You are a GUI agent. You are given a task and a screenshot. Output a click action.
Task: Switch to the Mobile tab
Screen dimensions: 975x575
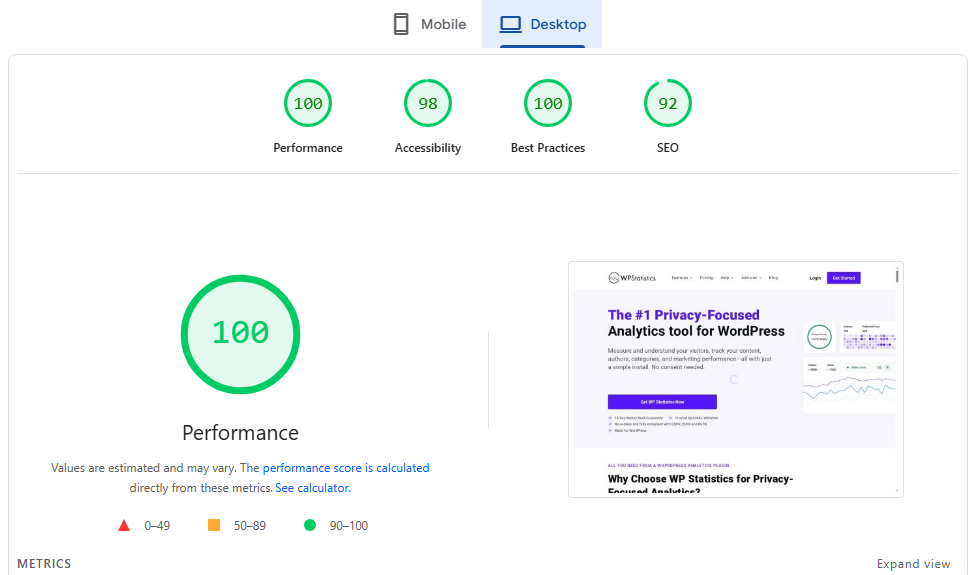coord(430,24)
